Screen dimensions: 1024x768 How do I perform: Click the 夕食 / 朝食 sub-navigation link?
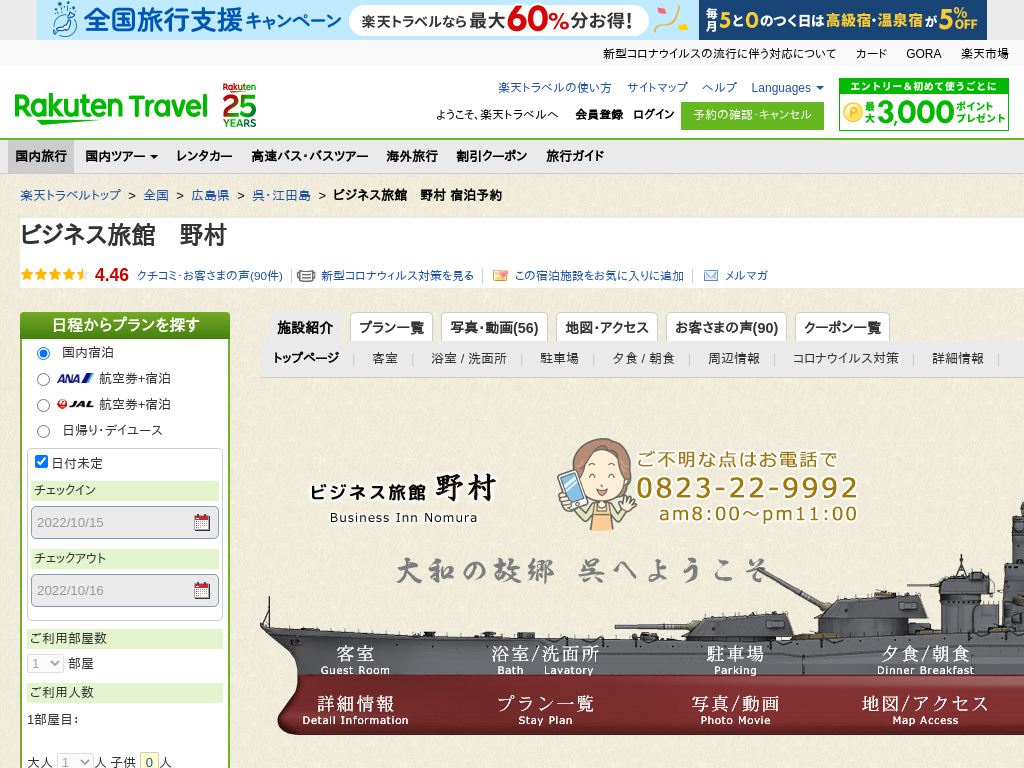(x=643, y=359)
